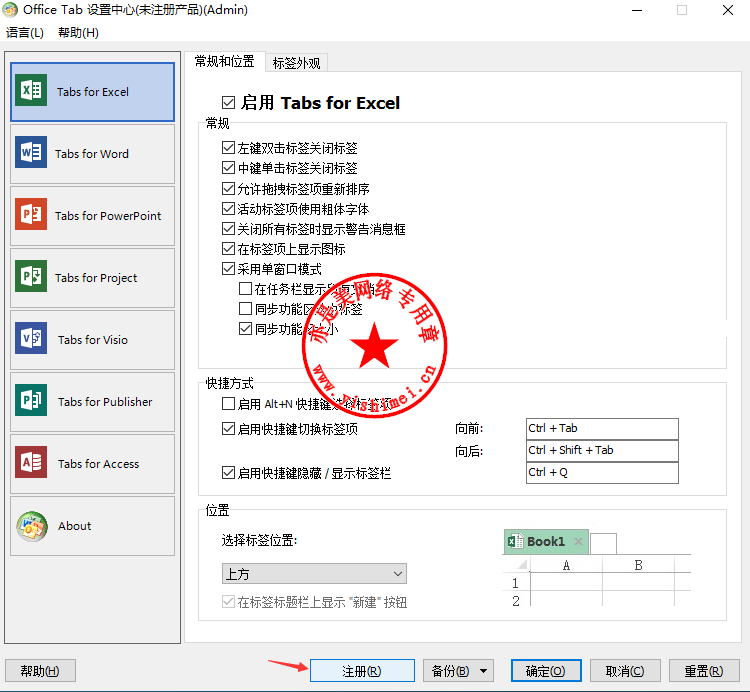This screenshot has width=750, height=692.
Task: Toggle 启用快捷键隐藏/显示标签栏 checkbox
Action: [x=229, y=473]
